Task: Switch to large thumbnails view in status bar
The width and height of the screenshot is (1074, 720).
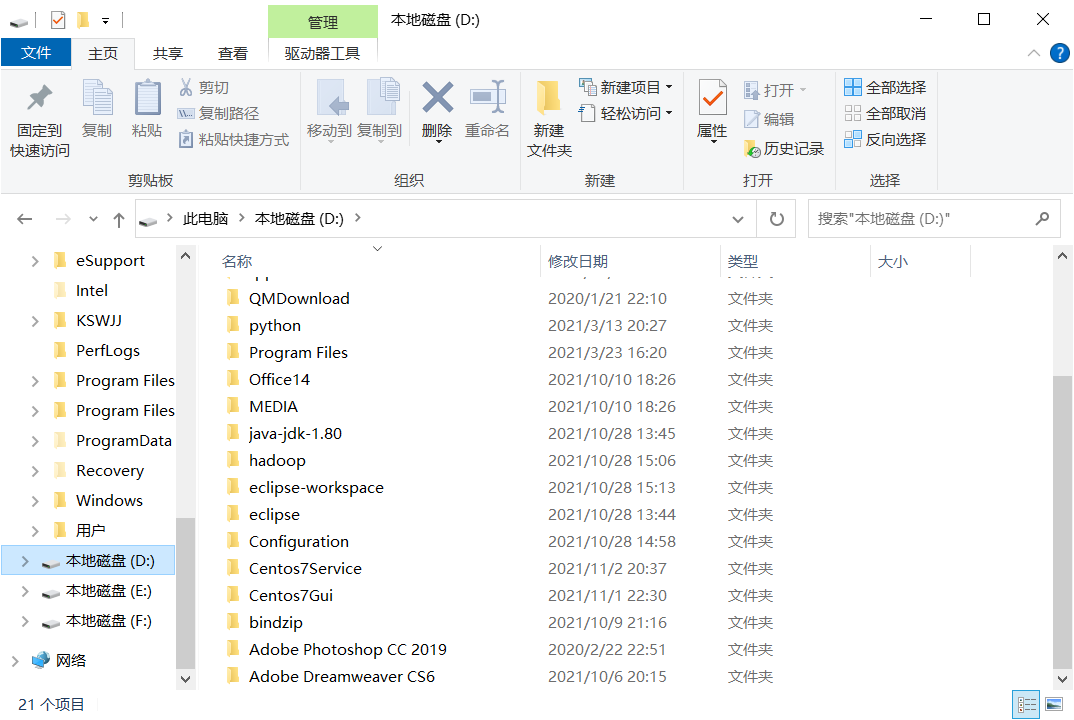Action: (1053, 704)
